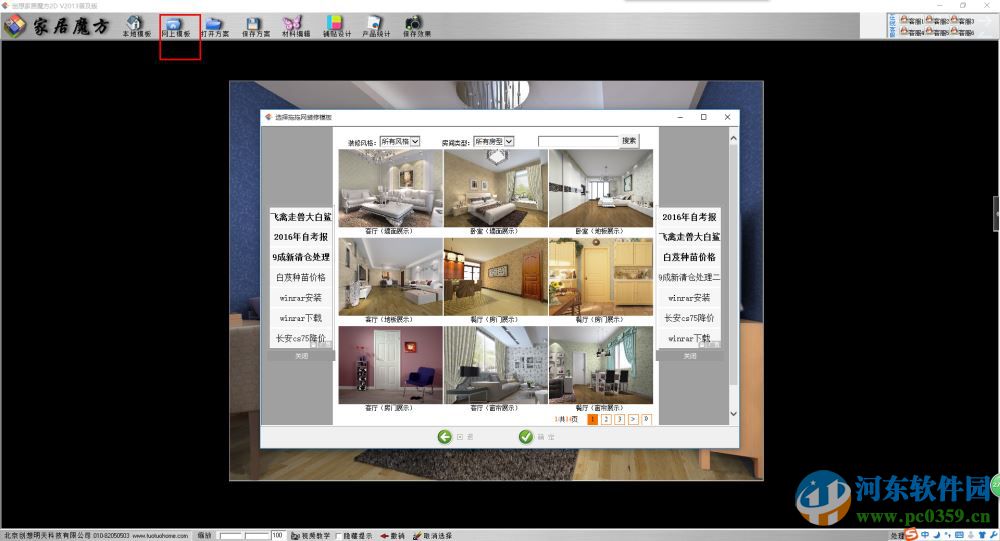Click 打开方案 open plan folder icon
This screenshot has width=1000, height=541.
point(215,26)
